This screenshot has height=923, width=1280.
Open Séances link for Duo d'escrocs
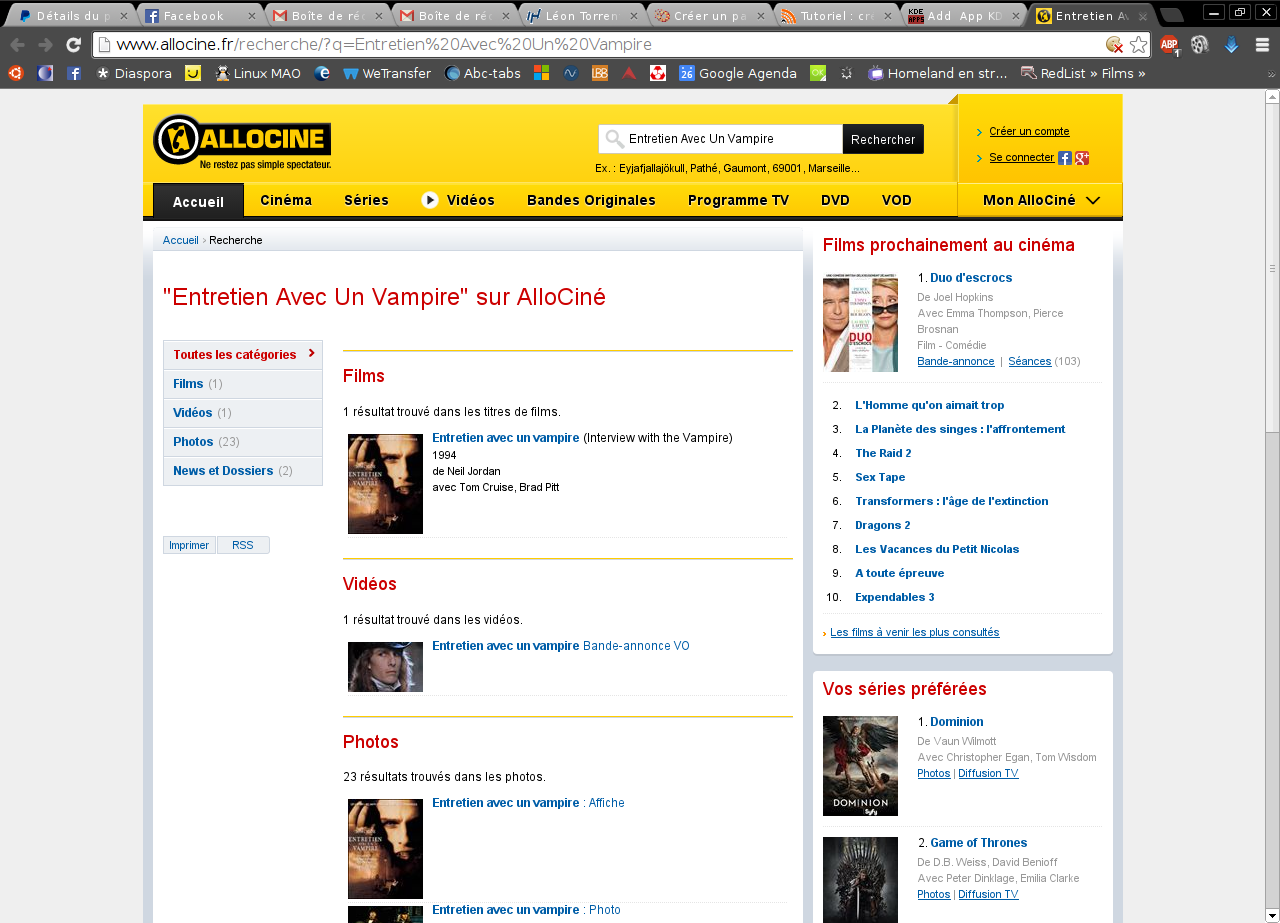click(x=1030, y=361)
